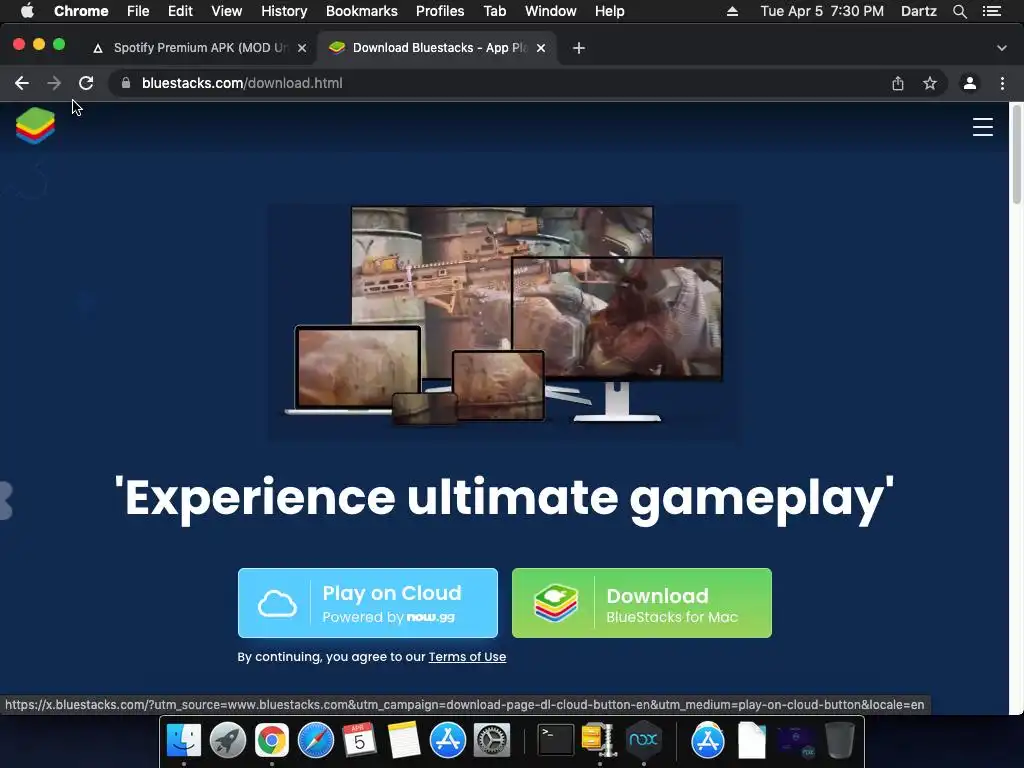
Task: Click the Dartz user name in menu bar
Action: tap(919, 11)
